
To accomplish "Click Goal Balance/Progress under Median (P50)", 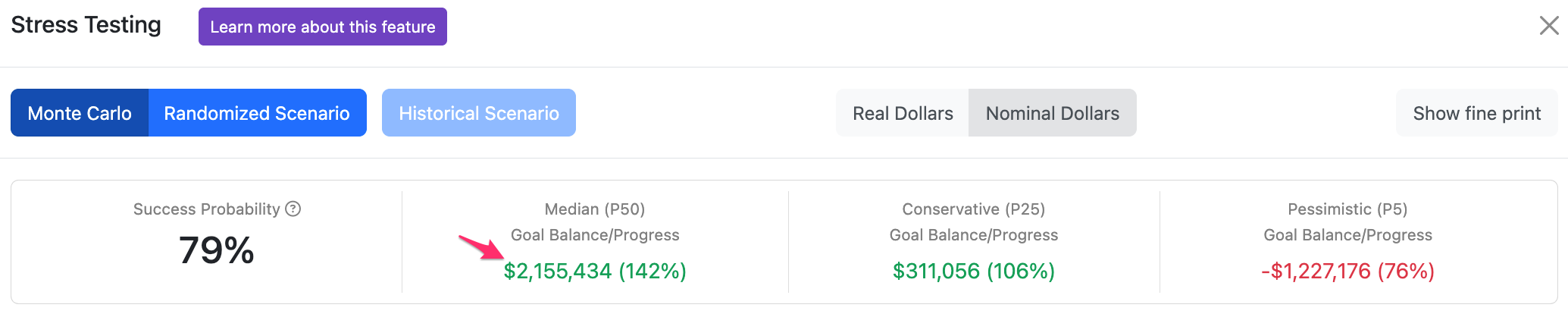I will pyautogui.click(x=595, y=235).
